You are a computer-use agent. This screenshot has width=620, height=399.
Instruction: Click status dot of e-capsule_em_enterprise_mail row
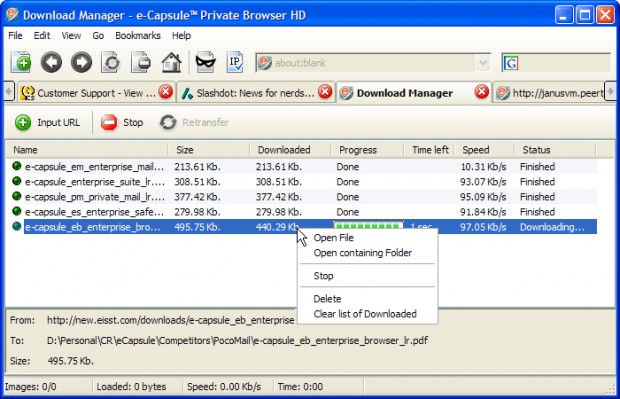point(17,166)
